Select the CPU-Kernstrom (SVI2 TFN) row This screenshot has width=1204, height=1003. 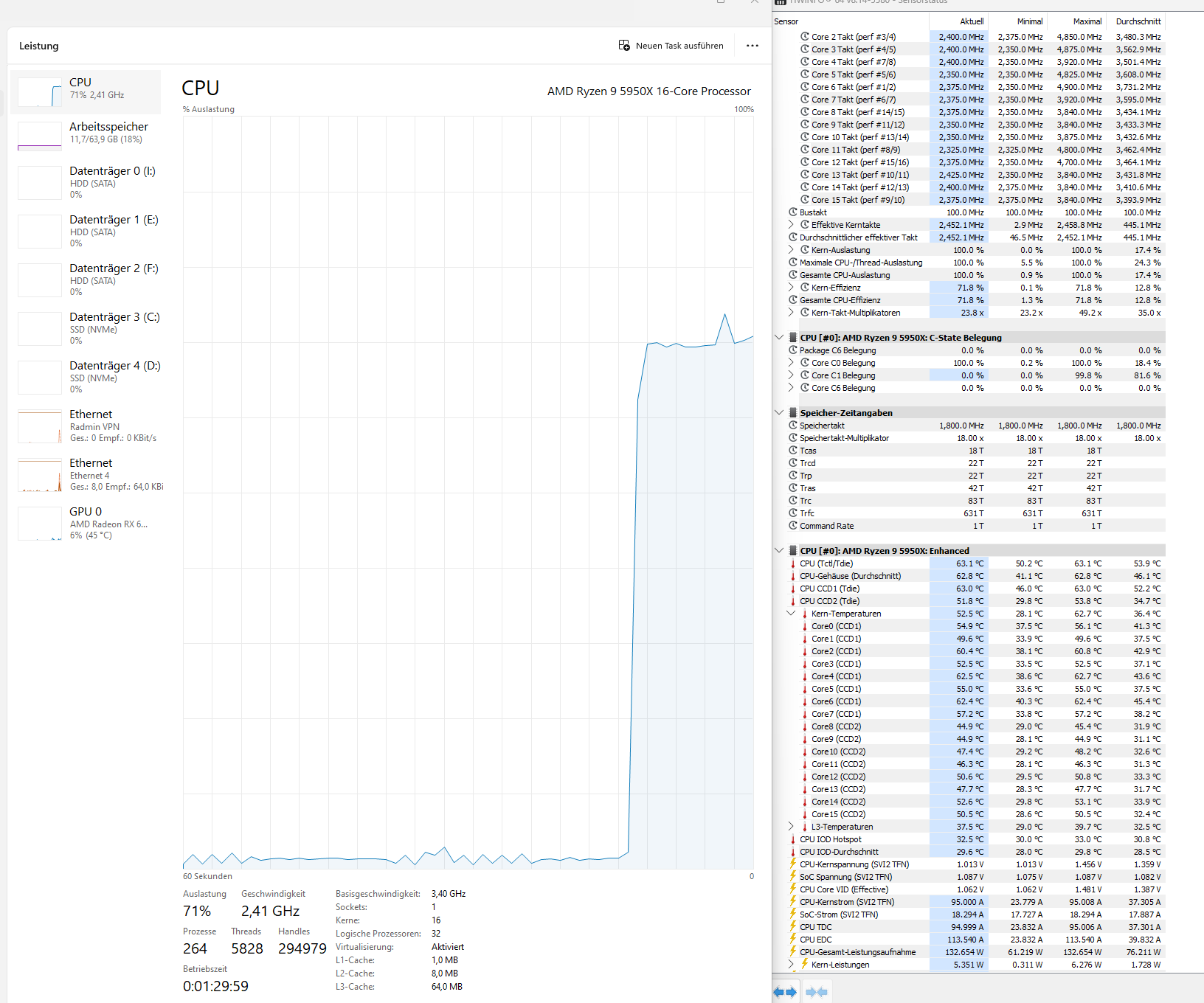(969, 902)
